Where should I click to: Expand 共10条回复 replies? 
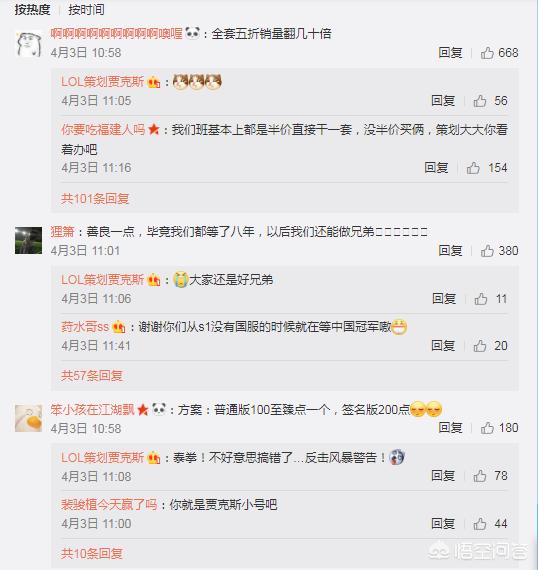pos(92,553)
